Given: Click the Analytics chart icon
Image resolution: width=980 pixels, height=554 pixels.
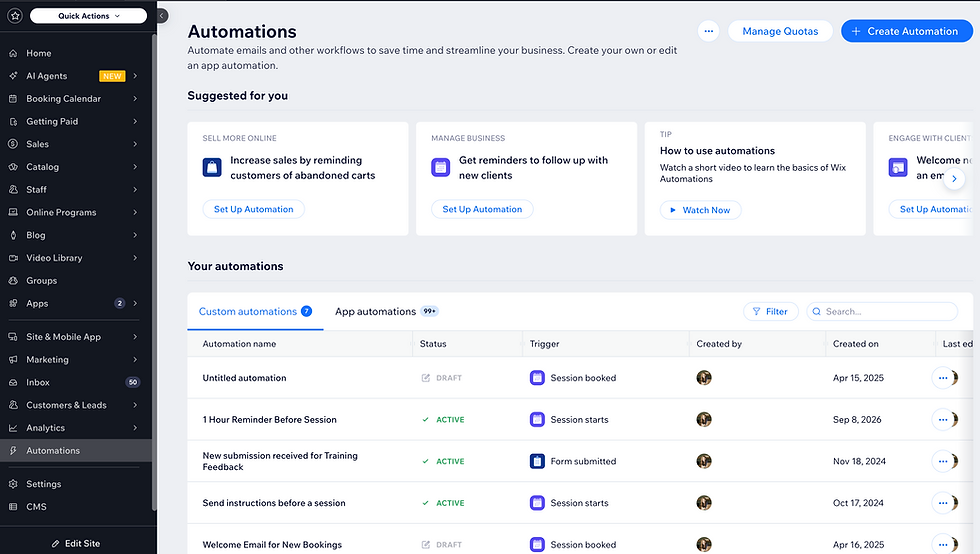Looking at the screenshot, I should 13,428.
